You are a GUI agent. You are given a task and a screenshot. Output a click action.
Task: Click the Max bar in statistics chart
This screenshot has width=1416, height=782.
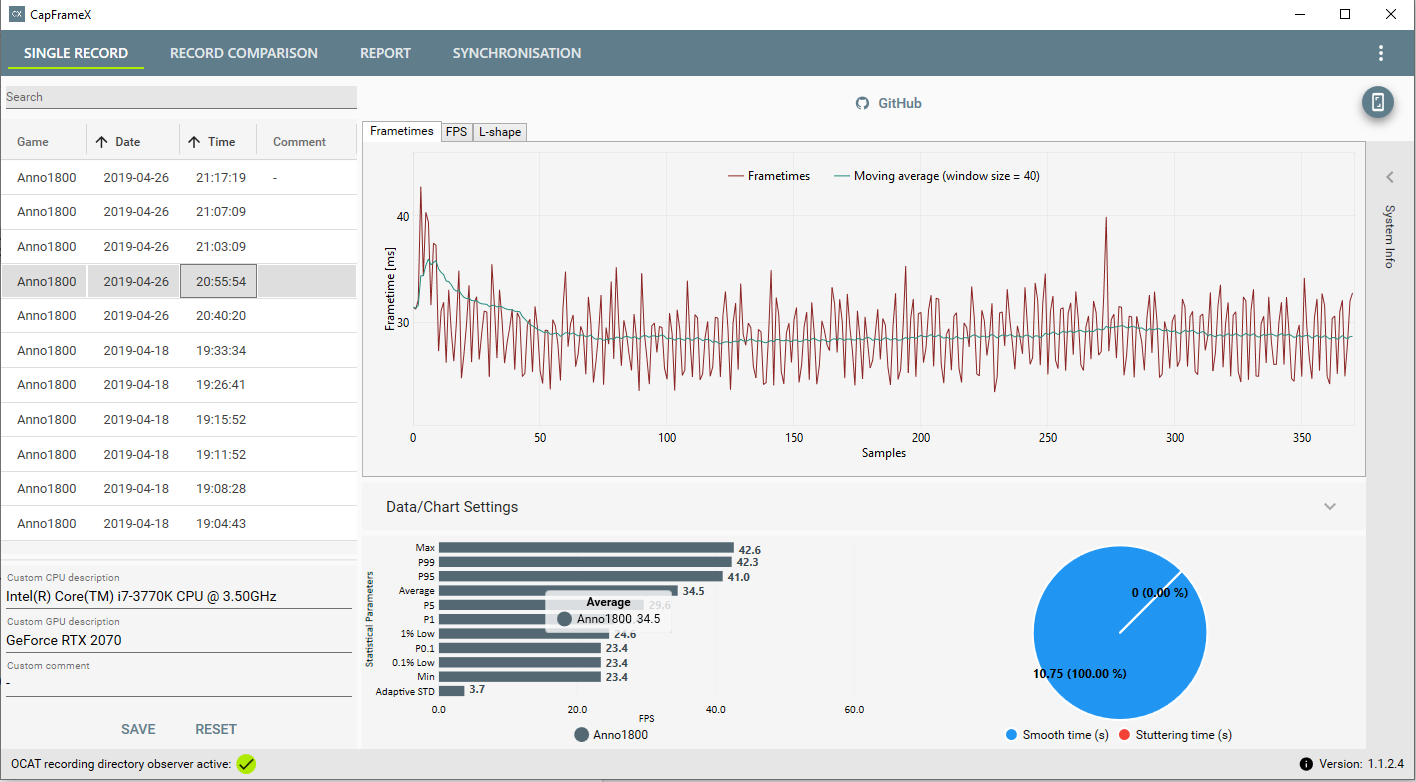click(x=586, y=548)
